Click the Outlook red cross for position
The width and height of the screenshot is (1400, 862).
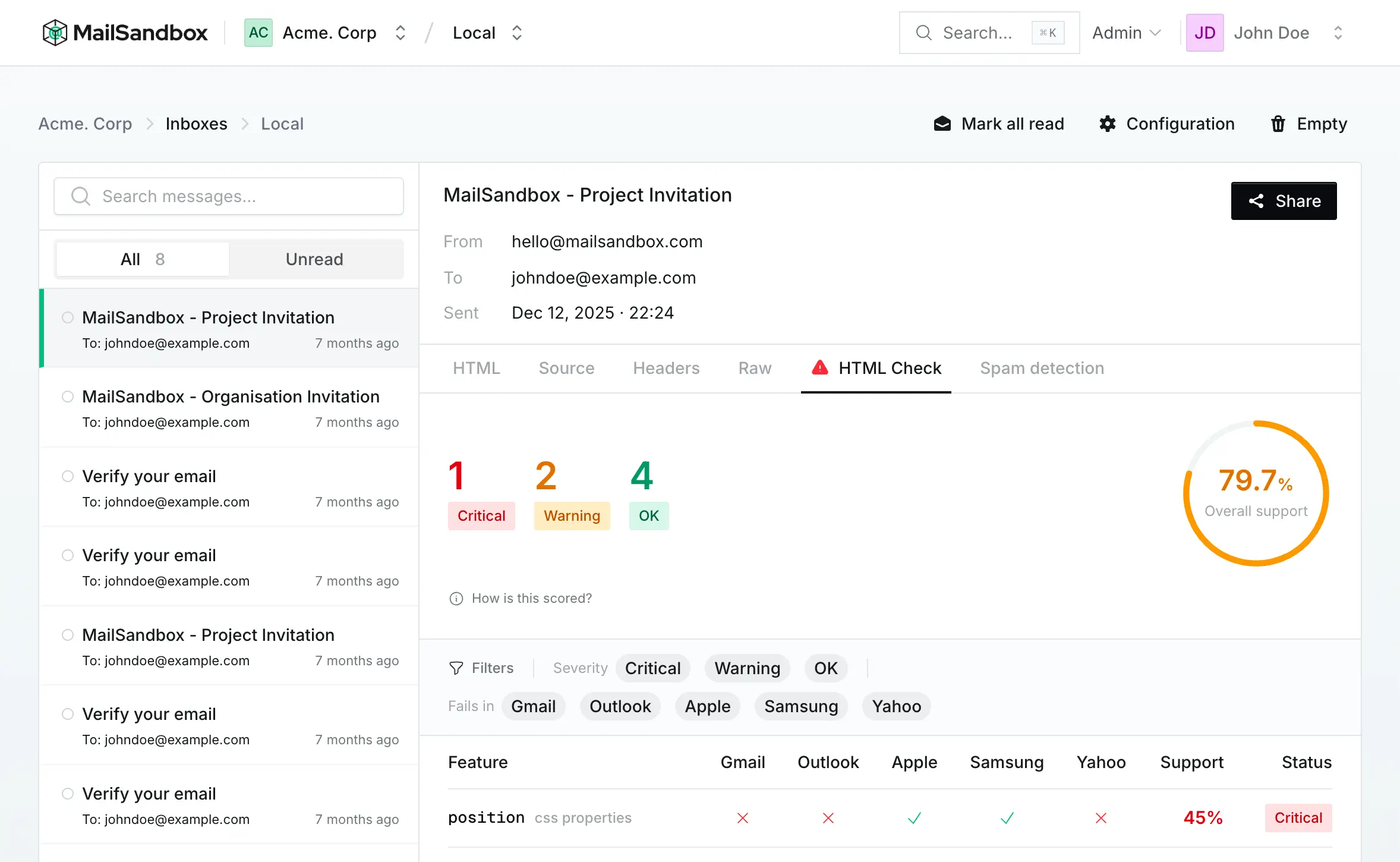828,818
